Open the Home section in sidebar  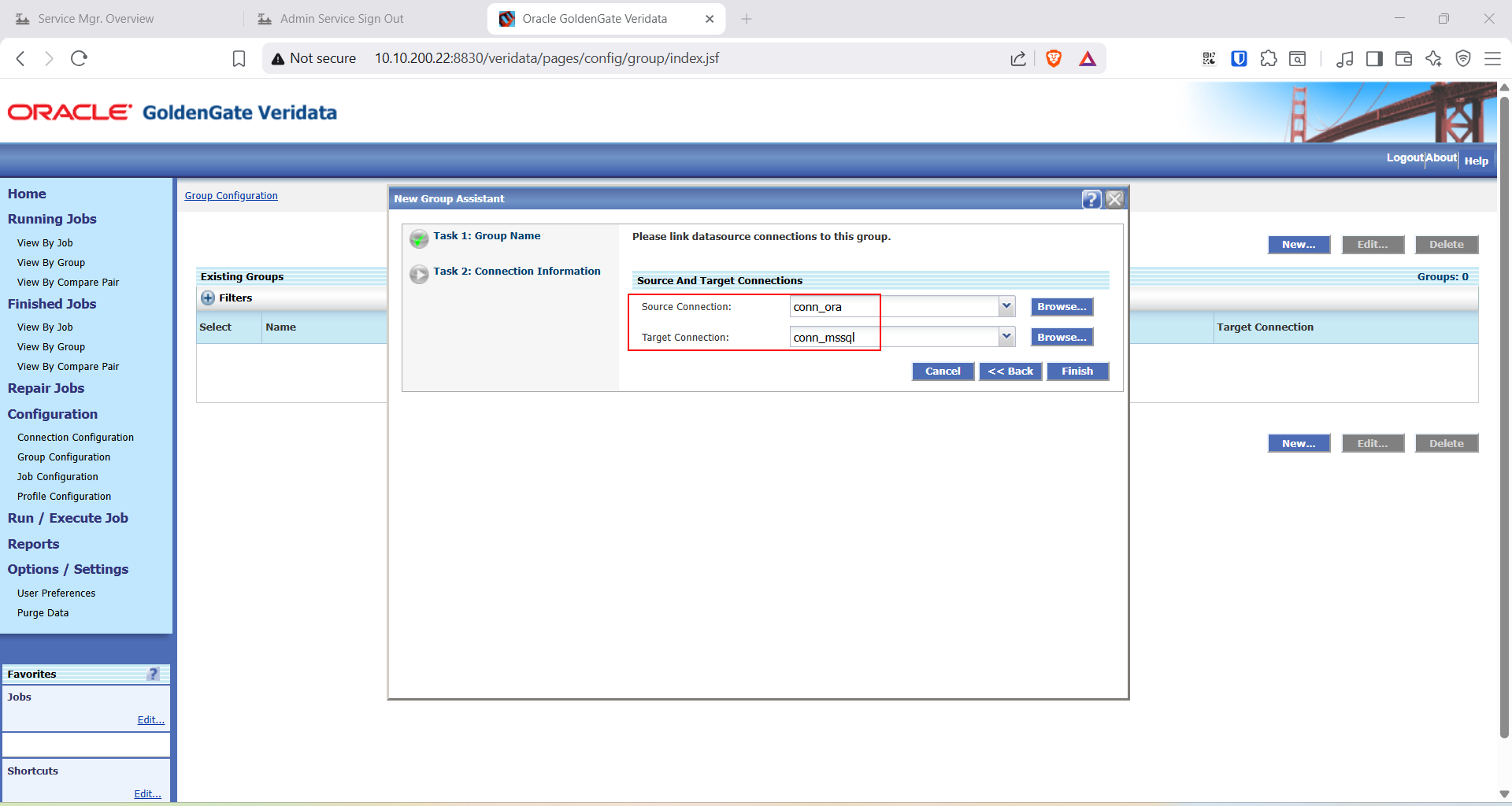(27, 194)
